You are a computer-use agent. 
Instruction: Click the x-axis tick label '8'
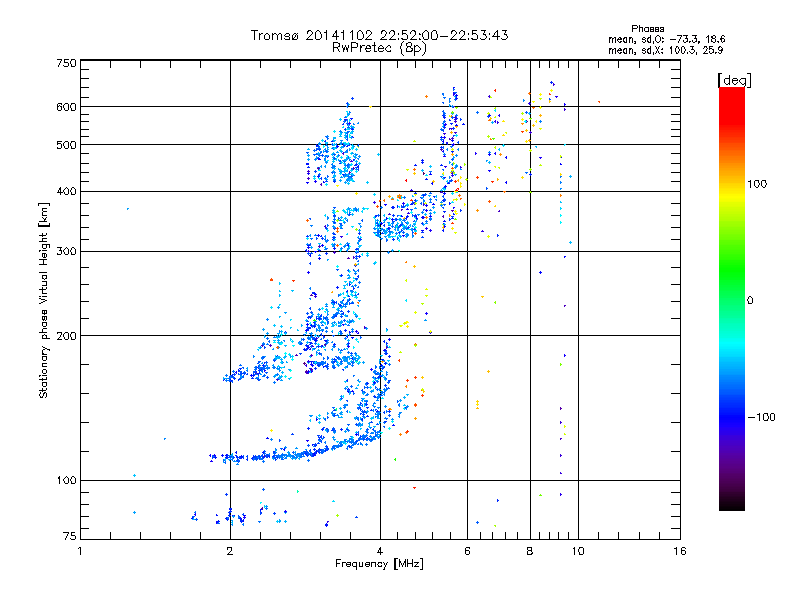coord(530,551)
